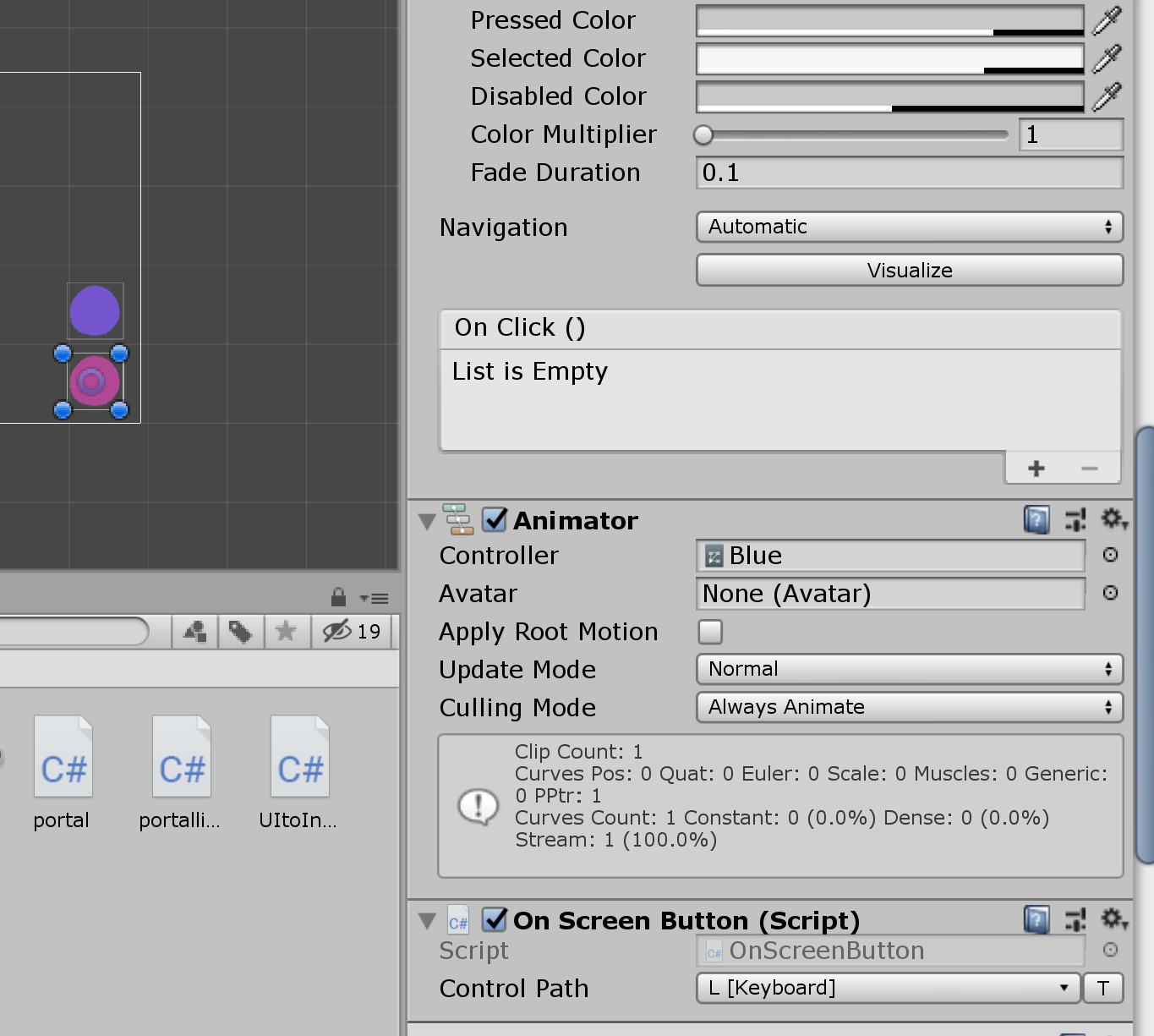Image resolution: width=1154 pixels, height=1036 pixels.
Task: Click the favorites star icon
Action: 287,631
